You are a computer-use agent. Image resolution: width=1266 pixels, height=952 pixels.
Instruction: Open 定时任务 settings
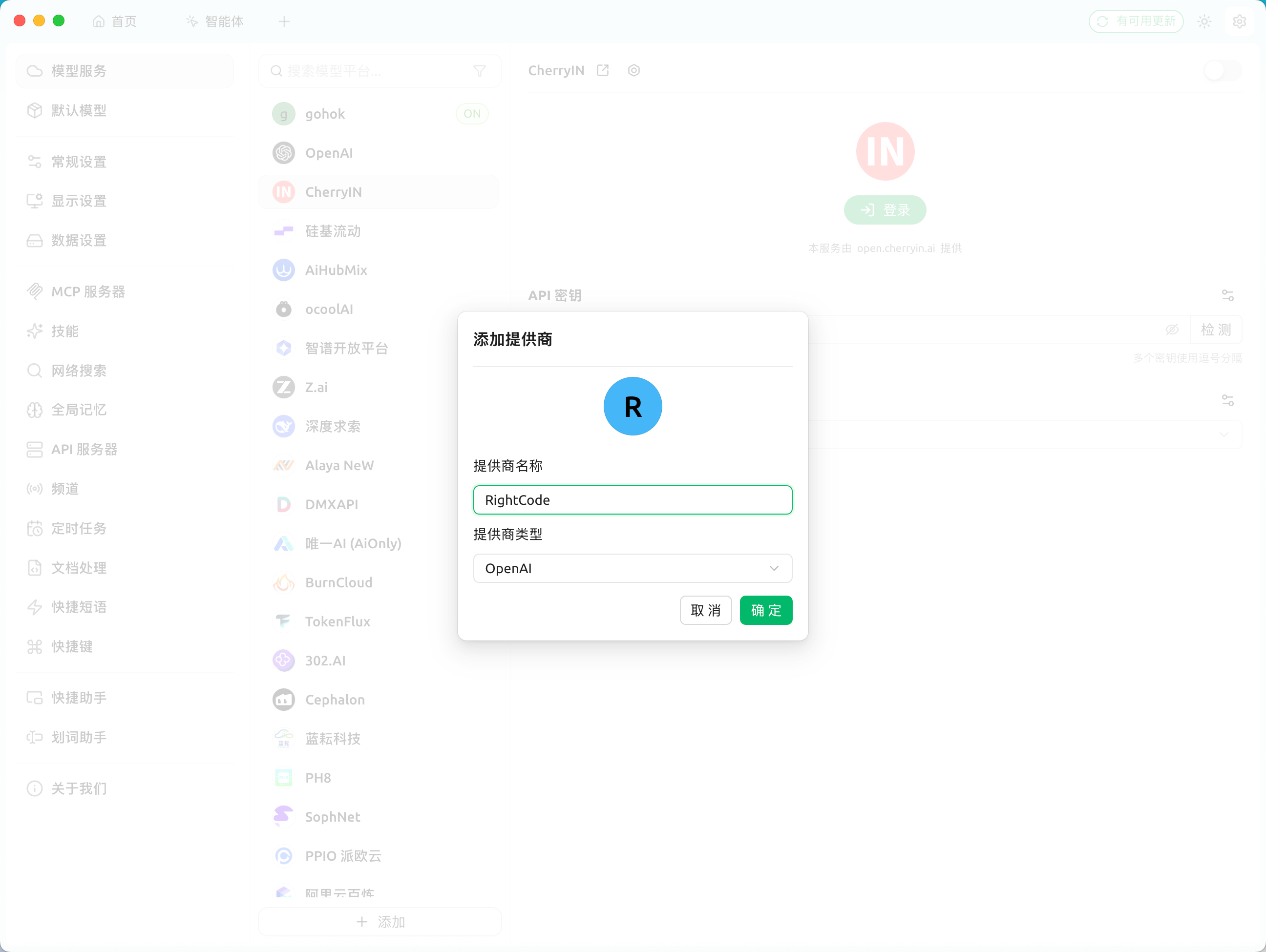125,528
